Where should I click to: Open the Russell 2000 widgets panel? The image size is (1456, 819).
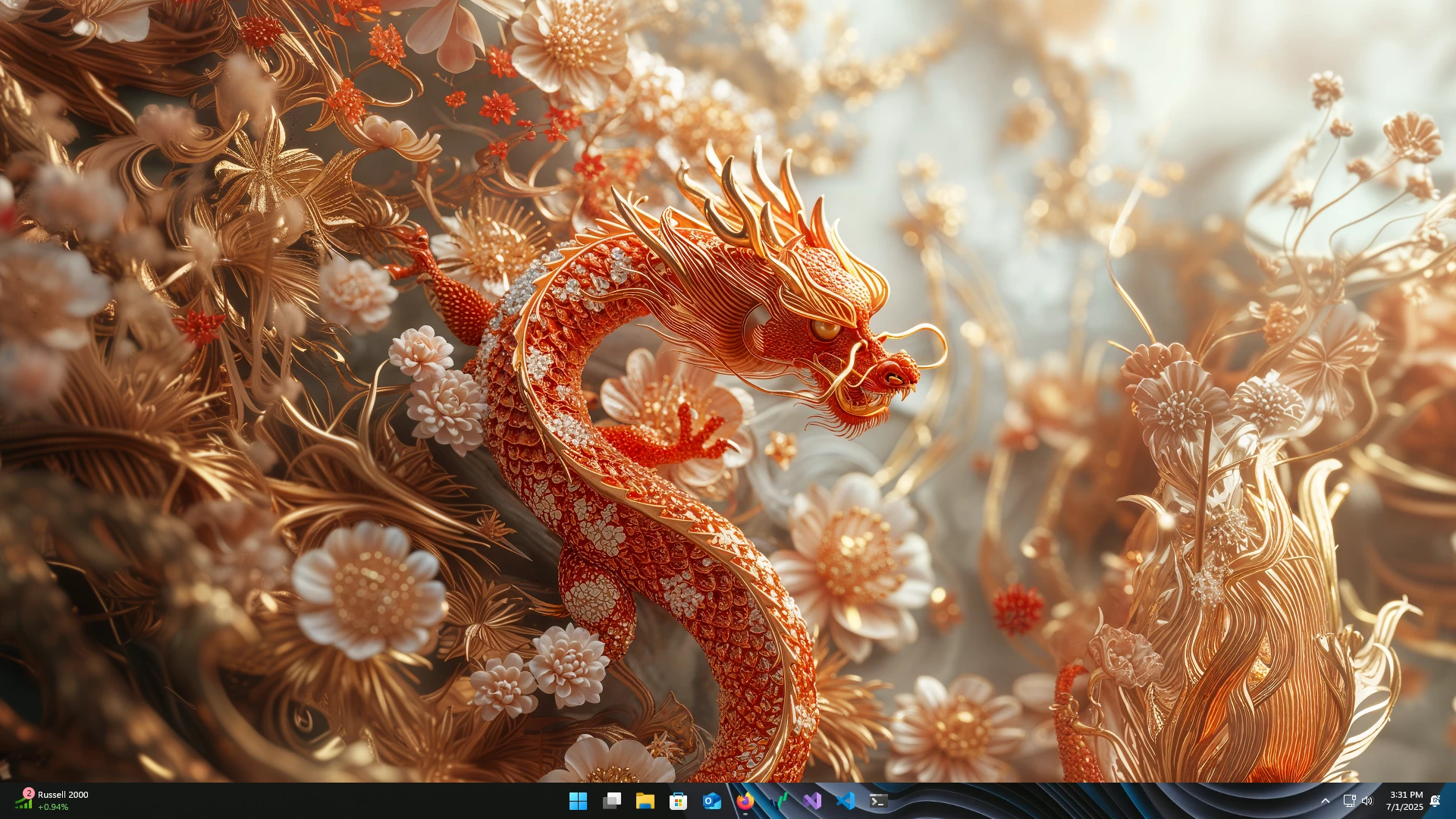coord(63,795)
